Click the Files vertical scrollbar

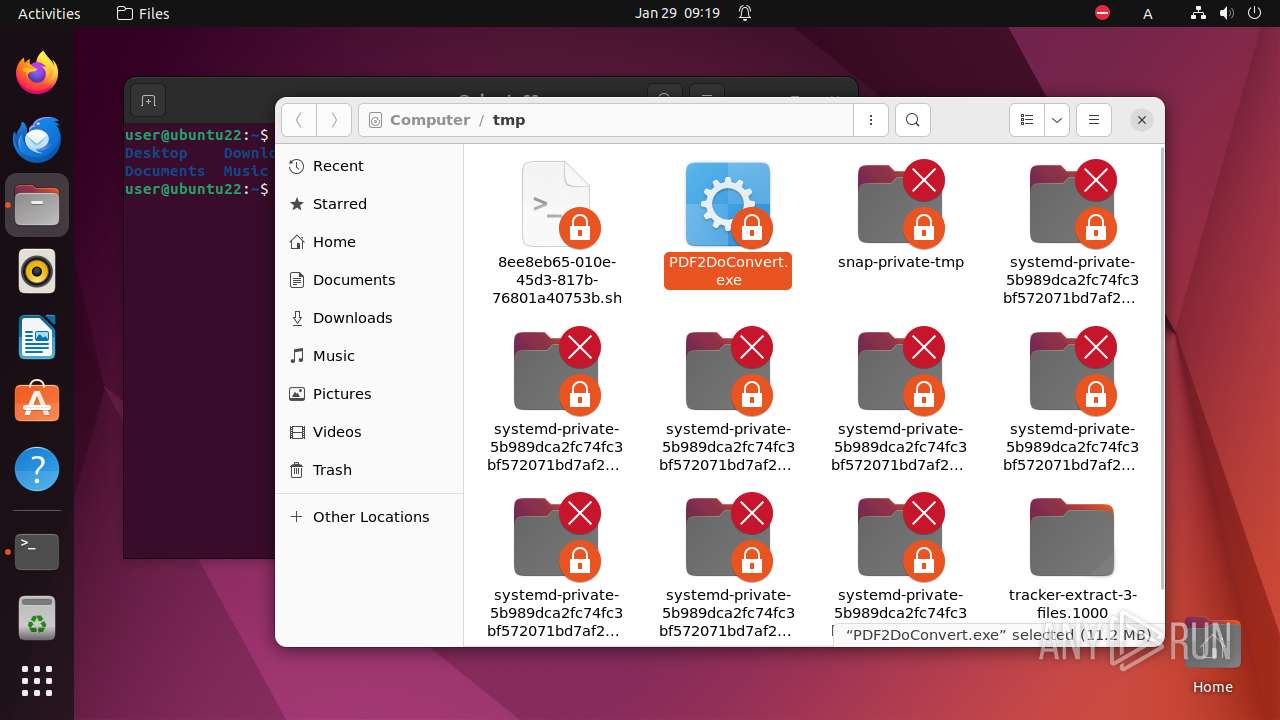[1161, 368]
